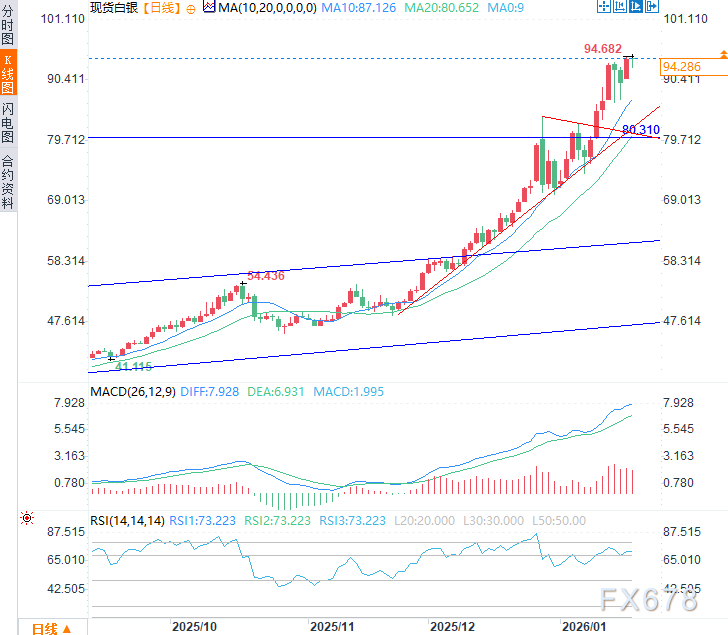The image size is (728, 635).
Task: Click the L50:50.00 level label
Action: 559,521
